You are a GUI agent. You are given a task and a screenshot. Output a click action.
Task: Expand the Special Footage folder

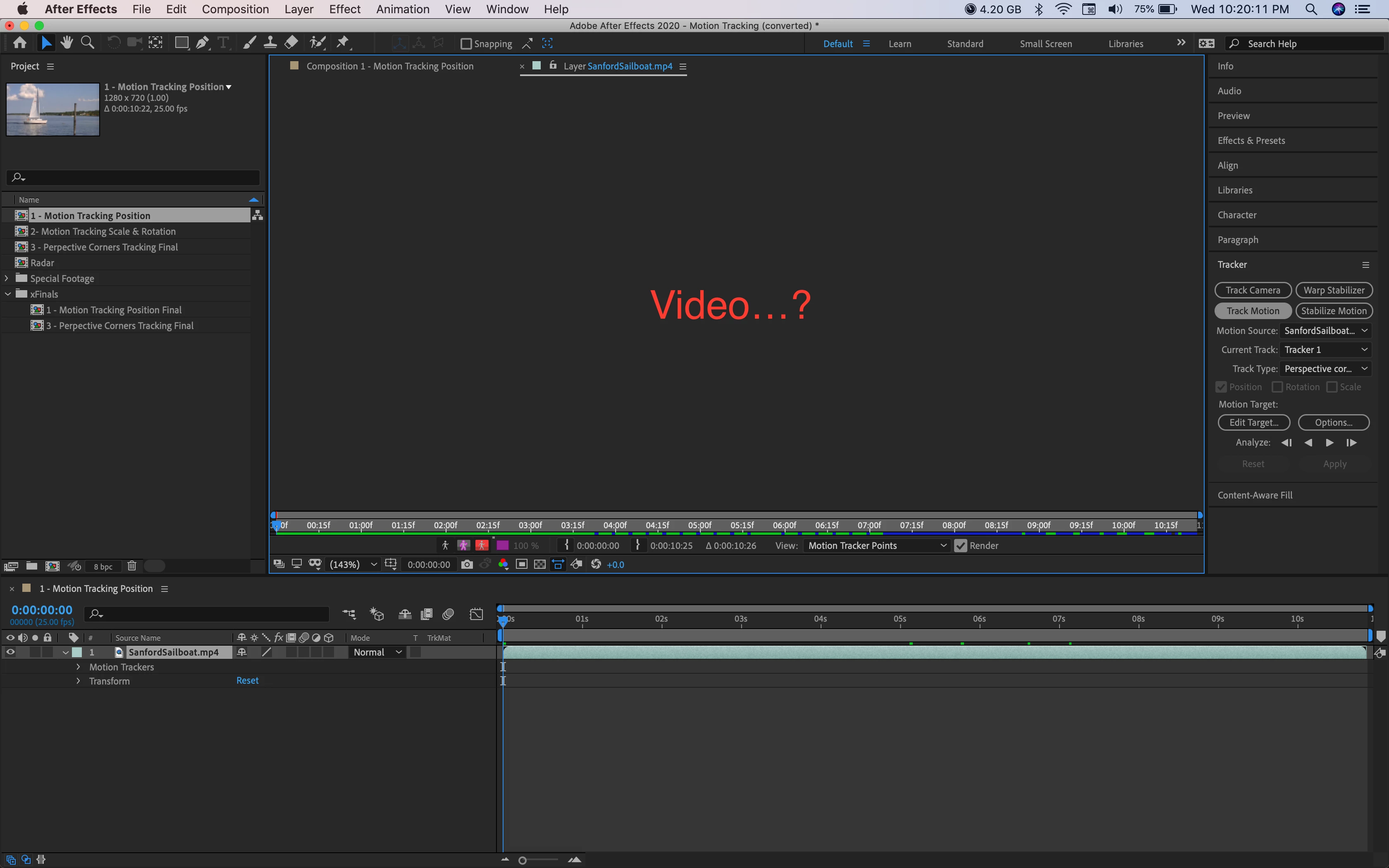tap(7, 279)
